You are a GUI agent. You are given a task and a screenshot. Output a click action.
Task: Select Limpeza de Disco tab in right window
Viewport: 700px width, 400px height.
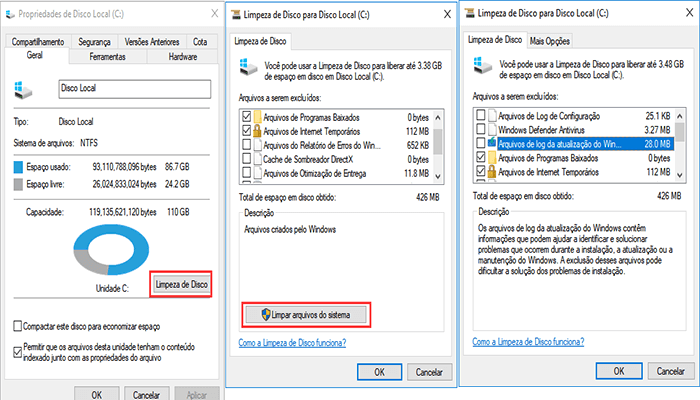(495, 40)
